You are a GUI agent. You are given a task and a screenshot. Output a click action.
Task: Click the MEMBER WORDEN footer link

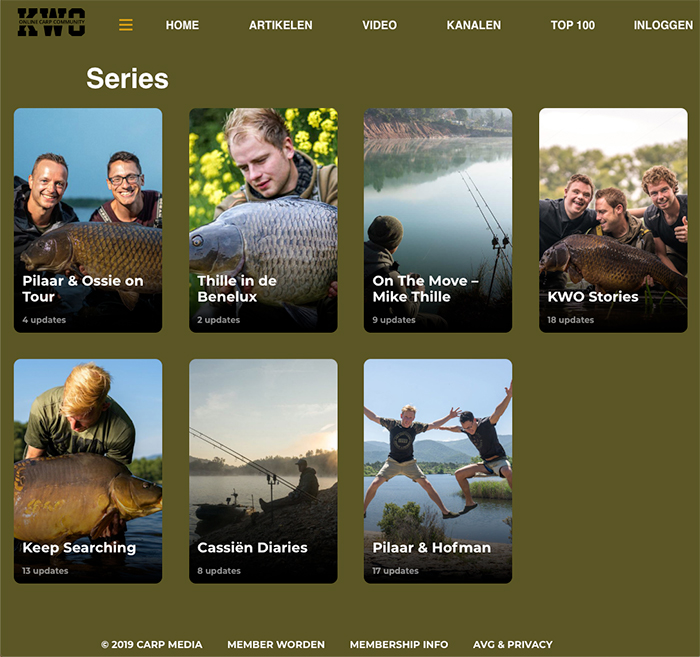[x=276, y=645]
